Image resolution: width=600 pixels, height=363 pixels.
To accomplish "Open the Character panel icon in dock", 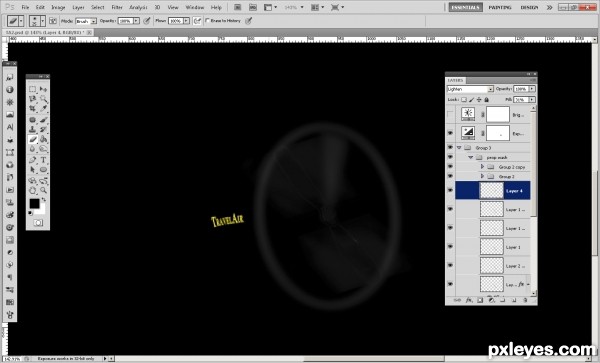I will coord(10,127).
